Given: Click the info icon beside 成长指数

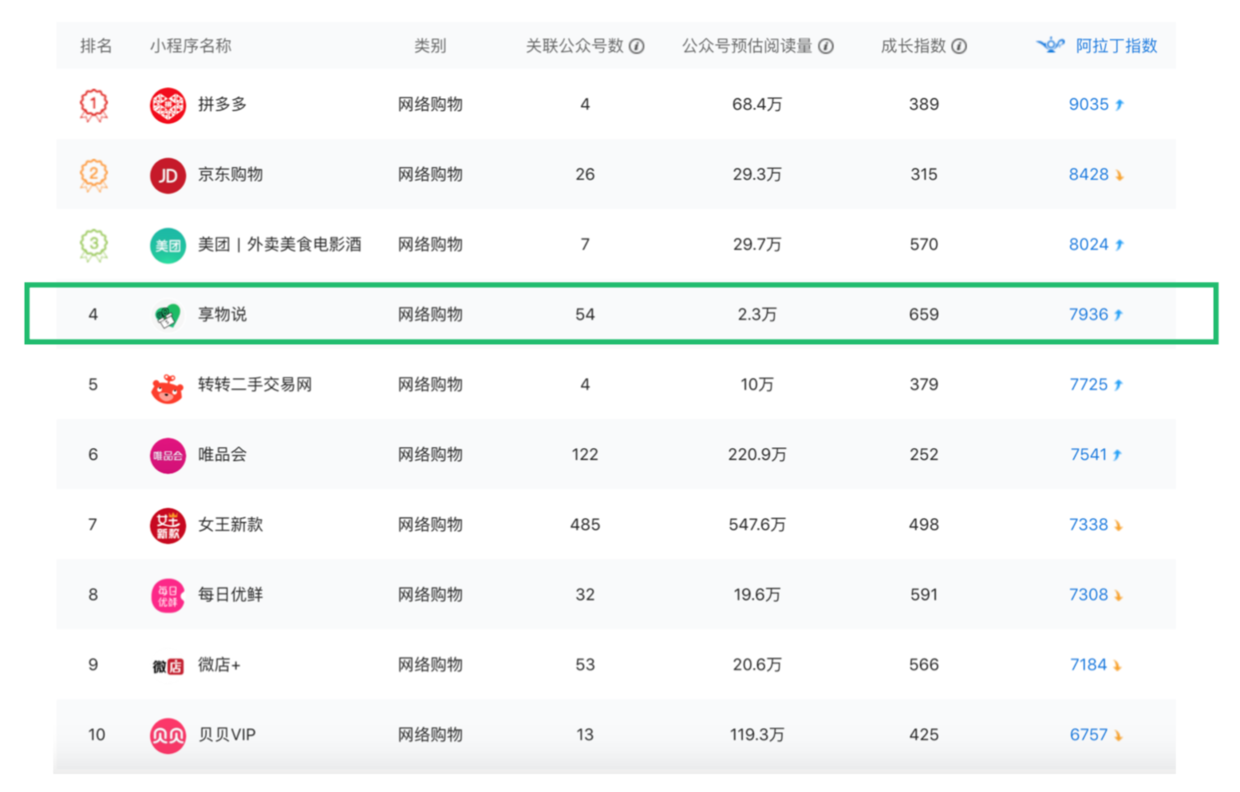Looking at the screenshot, I should click(959, 46).
